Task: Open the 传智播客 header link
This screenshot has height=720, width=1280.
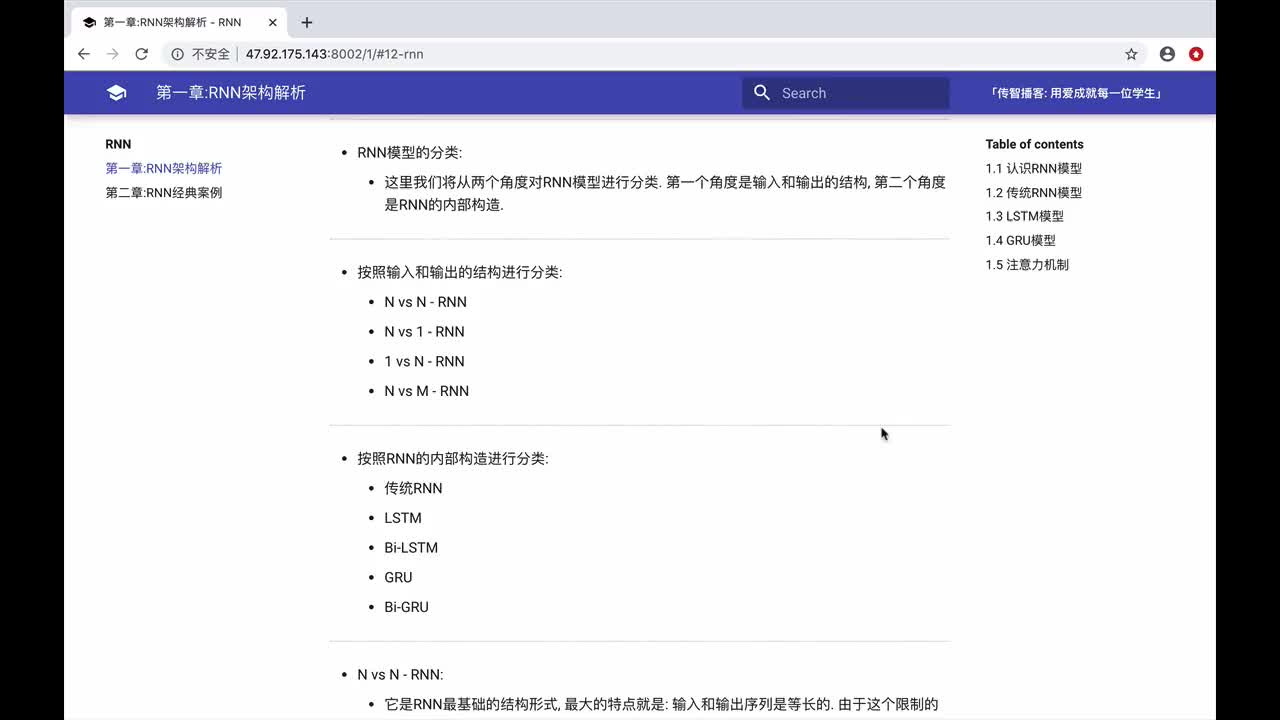Action: pos(1075,93)
